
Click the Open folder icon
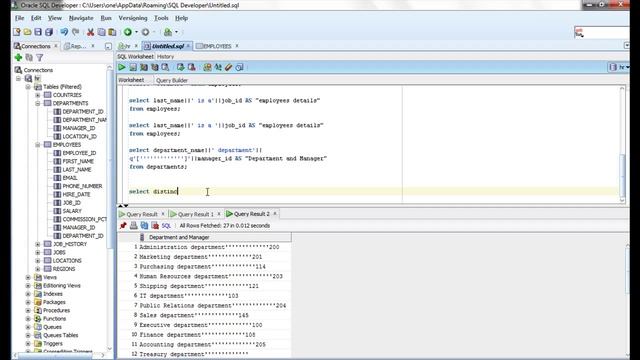click(x=27, y=32)
